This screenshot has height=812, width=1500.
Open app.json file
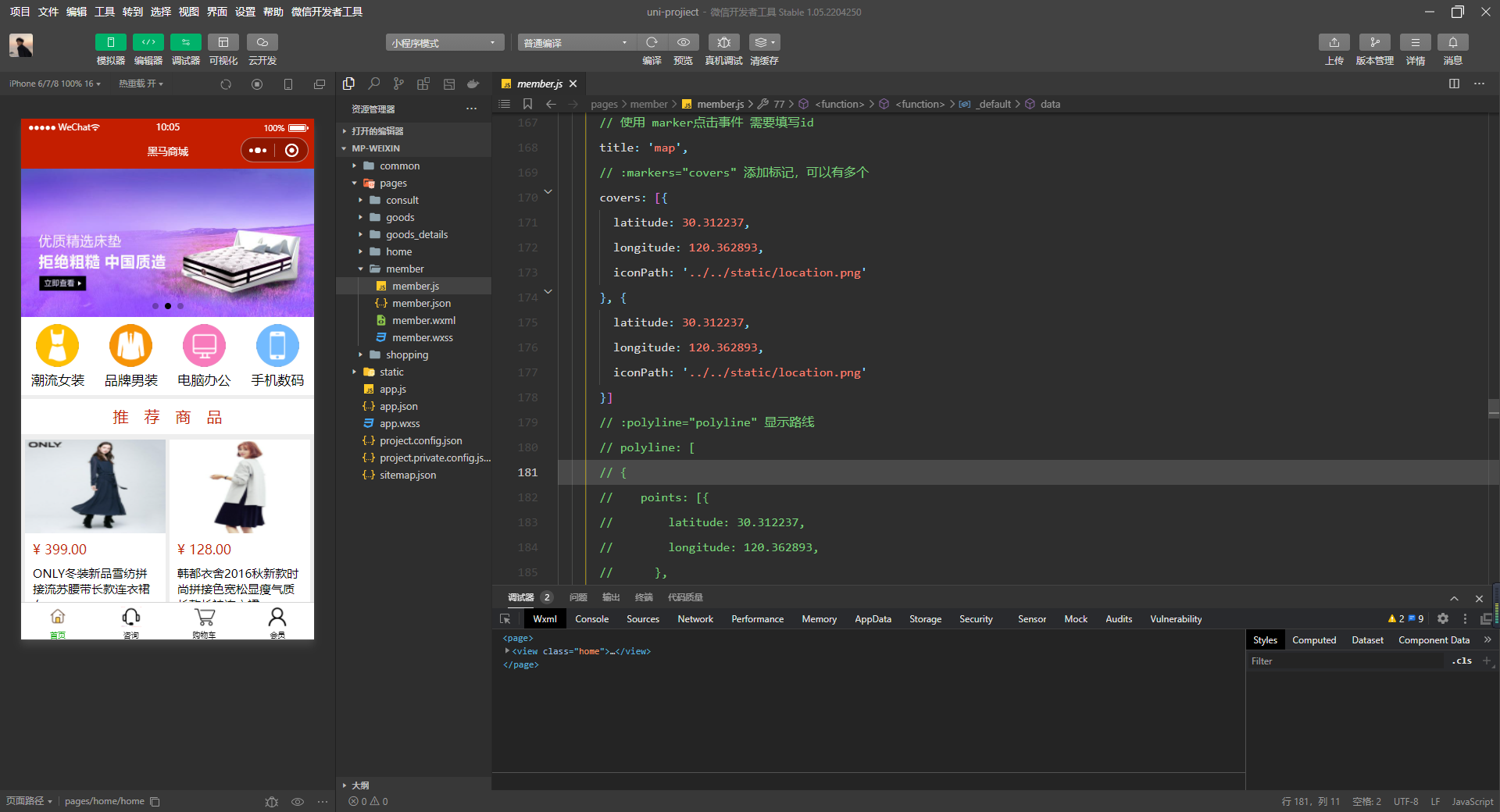click(414, 406)
